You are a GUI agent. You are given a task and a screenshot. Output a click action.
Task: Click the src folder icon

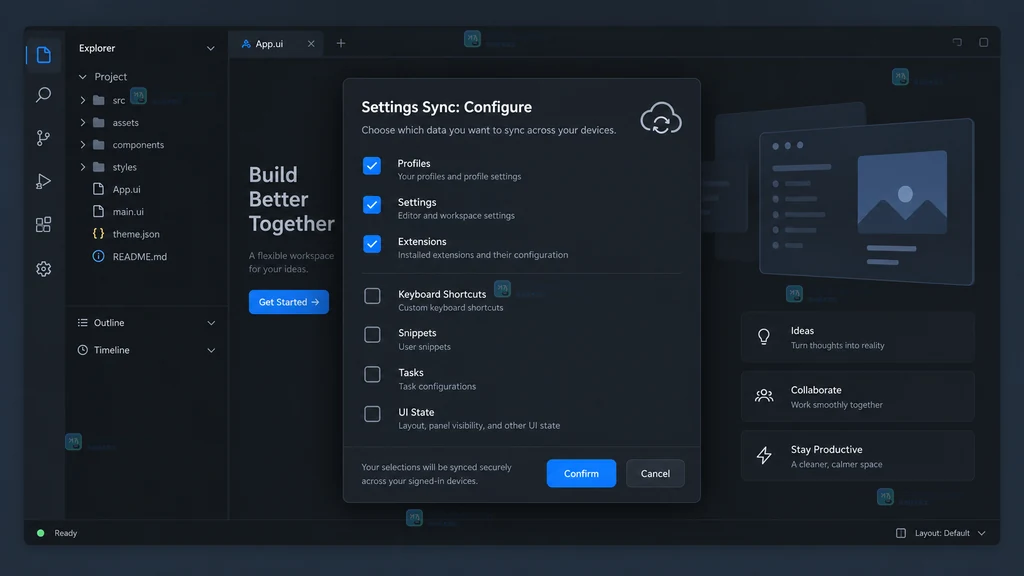click(99, 100)
